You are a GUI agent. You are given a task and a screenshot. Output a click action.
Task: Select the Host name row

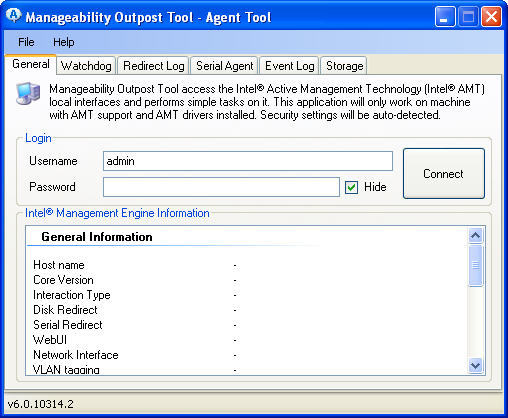(246, 265)
